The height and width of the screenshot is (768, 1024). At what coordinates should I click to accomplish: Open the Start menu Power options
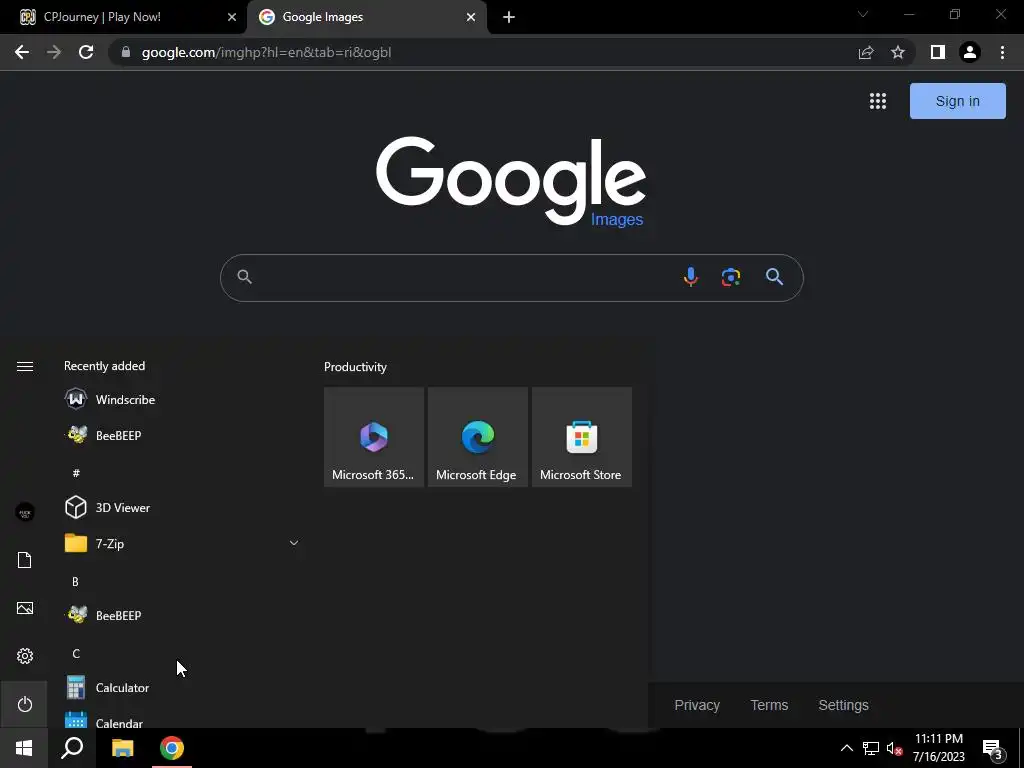[x=25, y=704]
